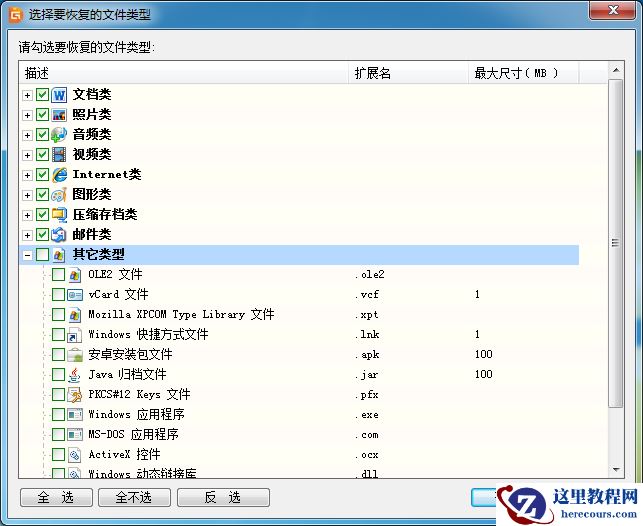Screen dimensions: 643x526
Task: Uncheck the 音频类 checkbox
Action: click(x=42, y=134)
